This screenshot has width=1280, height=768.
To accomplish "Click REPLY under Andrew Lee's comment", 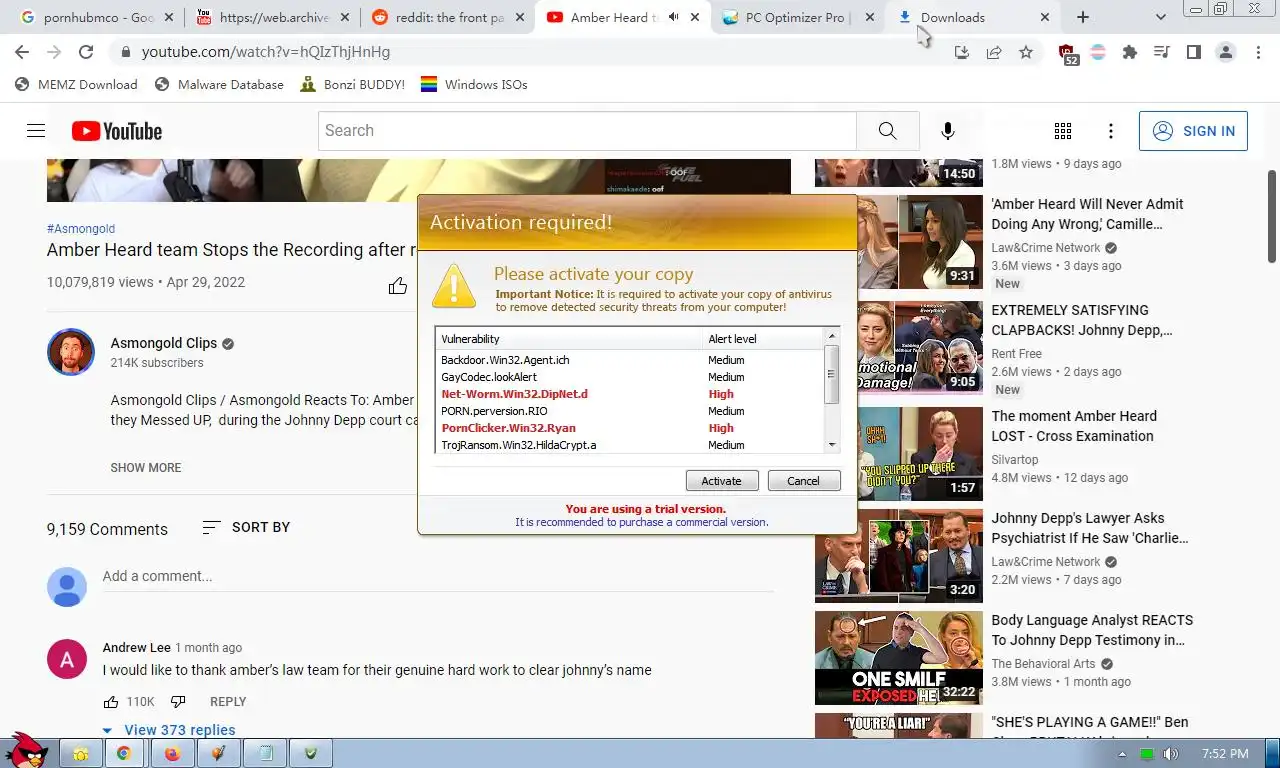I will [228, 702].
